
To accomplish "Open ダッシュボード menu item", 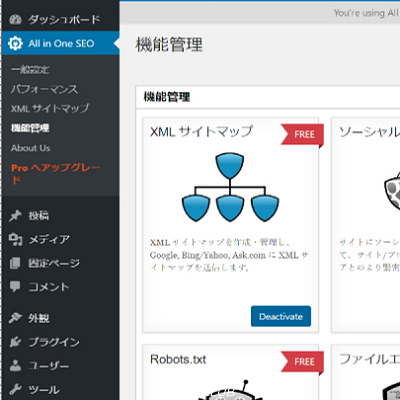I will (61, 20).
